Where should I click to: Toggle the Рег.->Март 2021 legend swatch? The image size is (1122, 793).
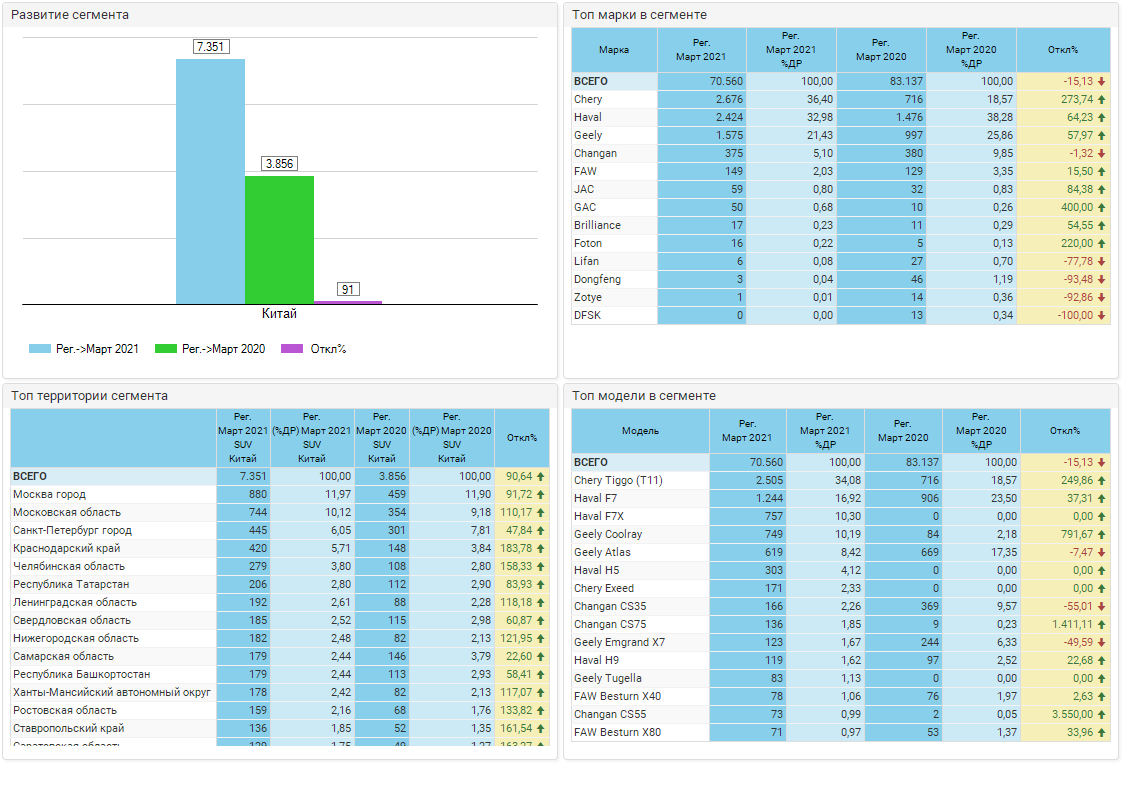click(40, 349)
